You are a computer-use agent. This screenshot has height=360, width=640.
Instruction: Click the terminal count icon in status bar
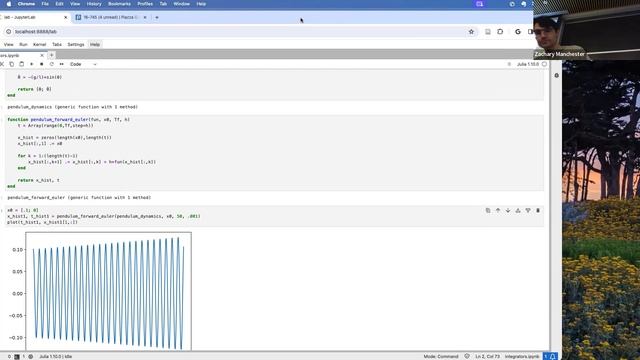click(17, 356)
